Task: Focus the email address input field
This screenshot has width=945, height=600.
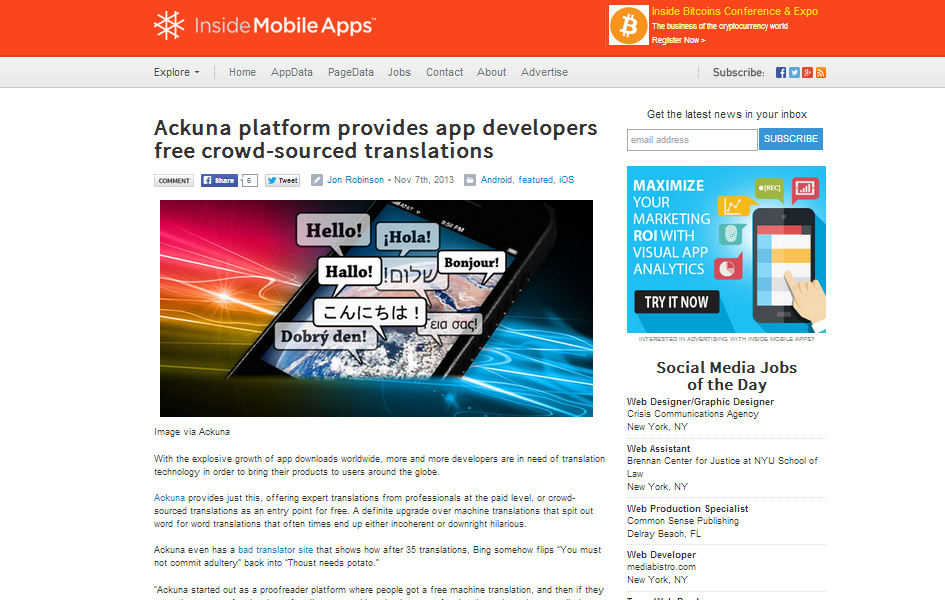Action: pos(691,140)
